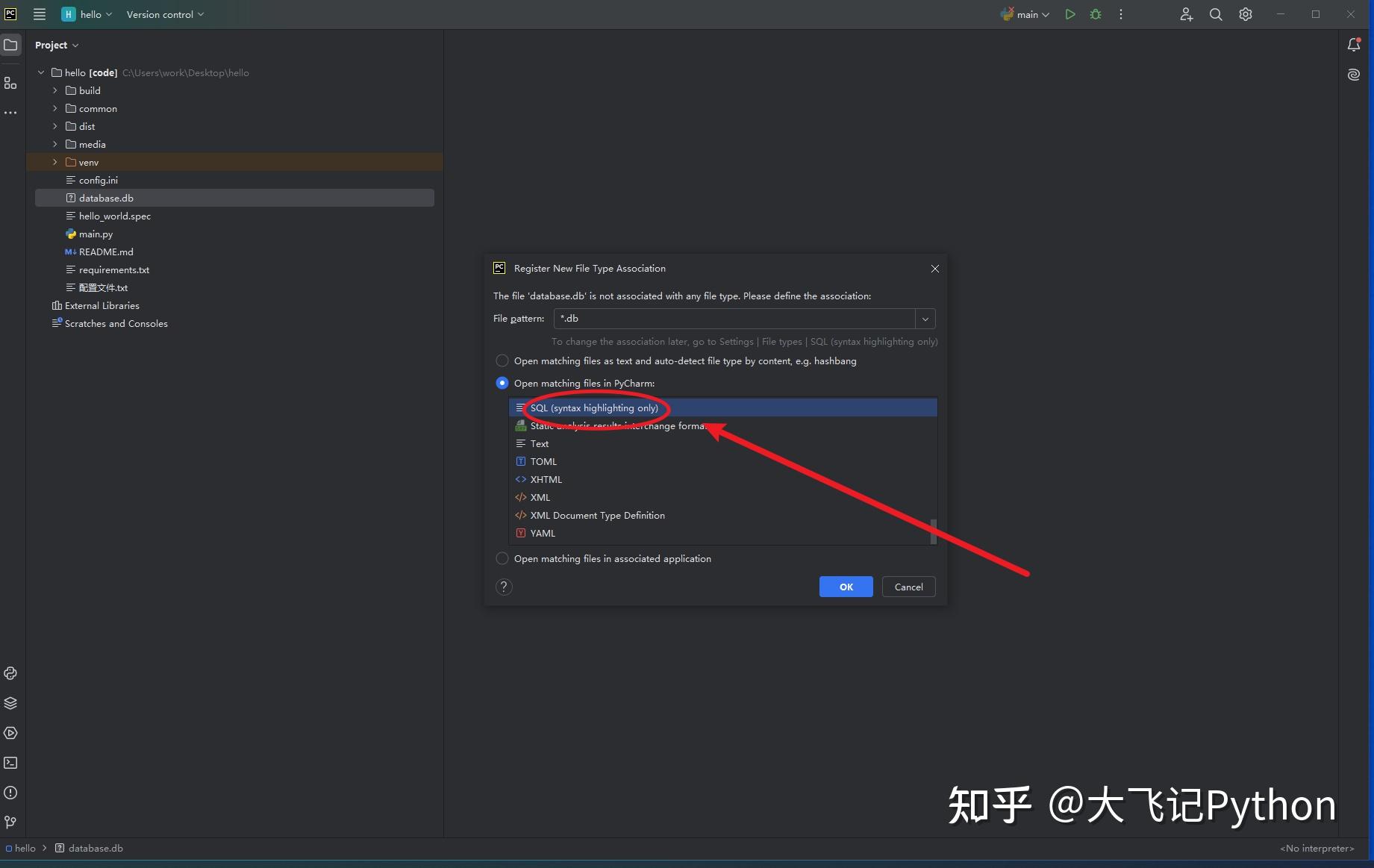1374x868 pixels.
Task: Expand the build folder in project tree
Action: click(x=54, y=90)
